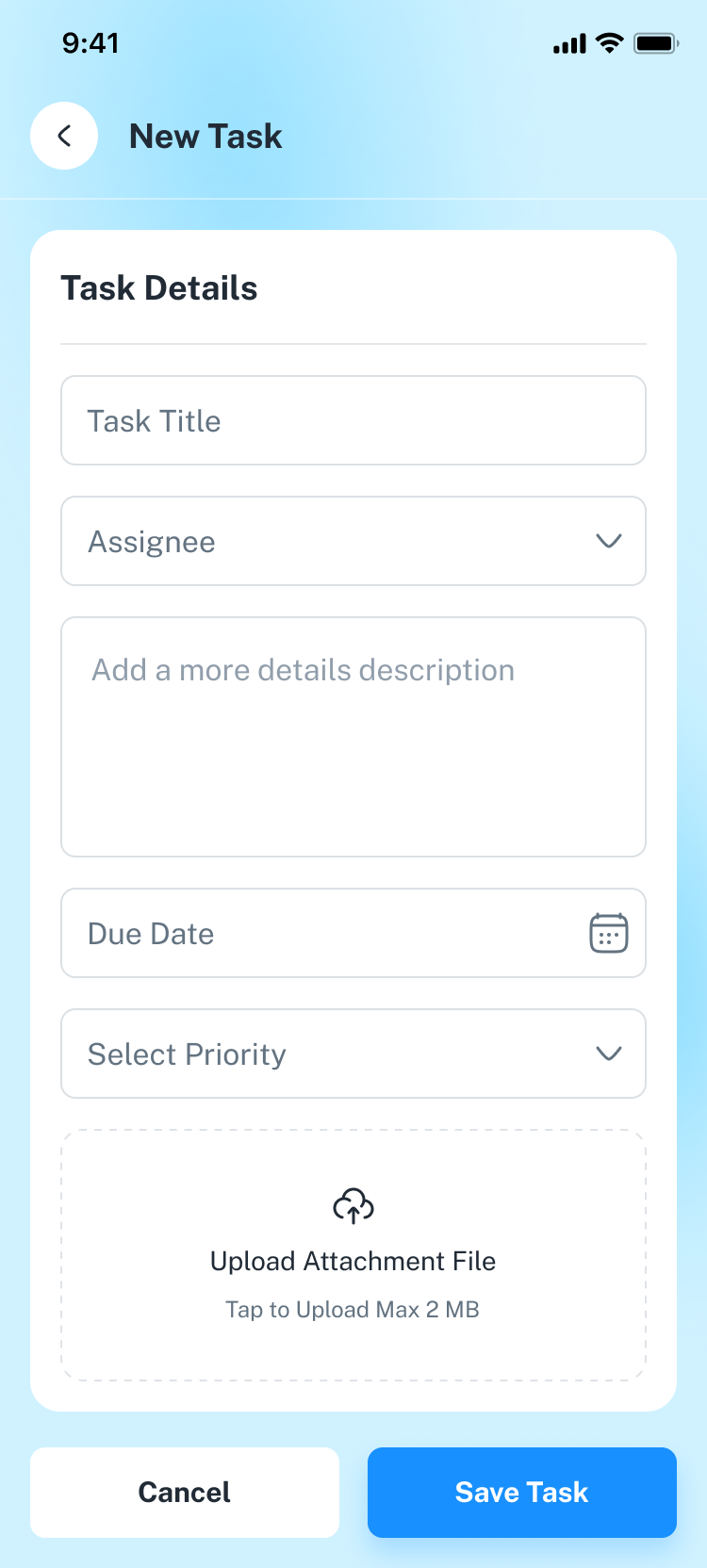Tap the battery indicator icon
The image size is (707, 1568).
pos(656,43)
